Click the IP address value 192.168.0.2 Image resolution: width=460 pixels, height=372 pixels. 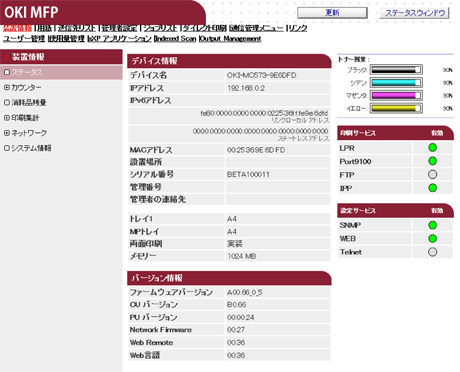click(x=246, y=88)
